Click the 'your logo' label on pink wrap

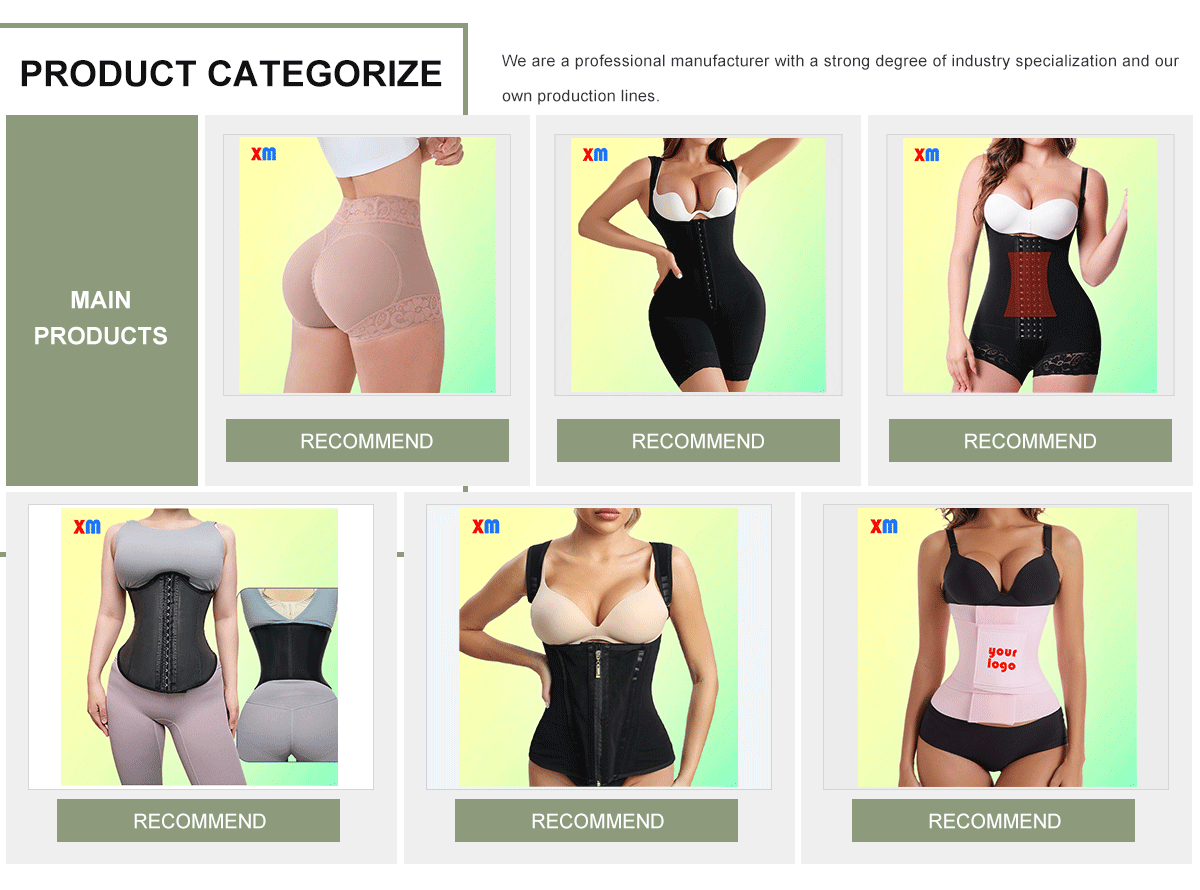[x=1002, y=658]
